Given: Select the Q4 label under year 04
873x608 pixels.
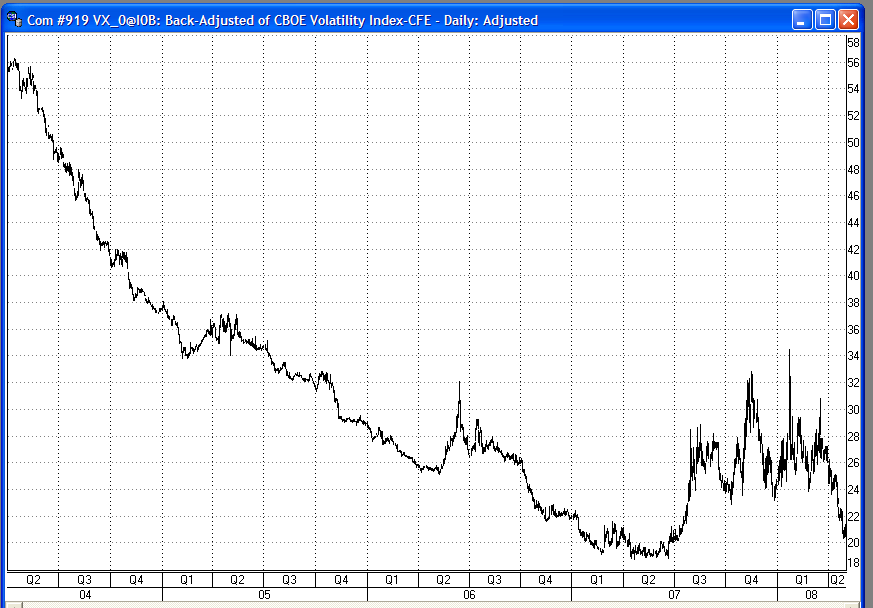Looking at the screenshot, I should click(136, 579).
